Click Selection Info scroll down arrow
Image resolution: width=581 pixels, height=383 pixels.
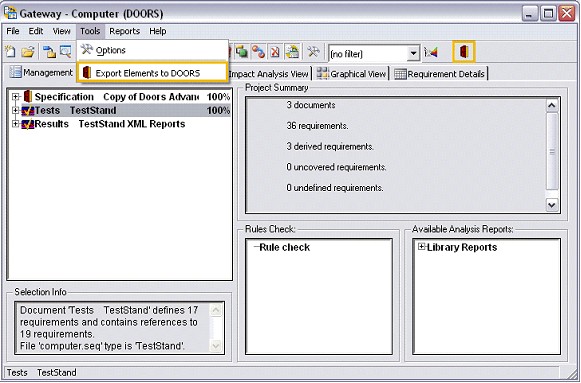[x=216, y=346]
